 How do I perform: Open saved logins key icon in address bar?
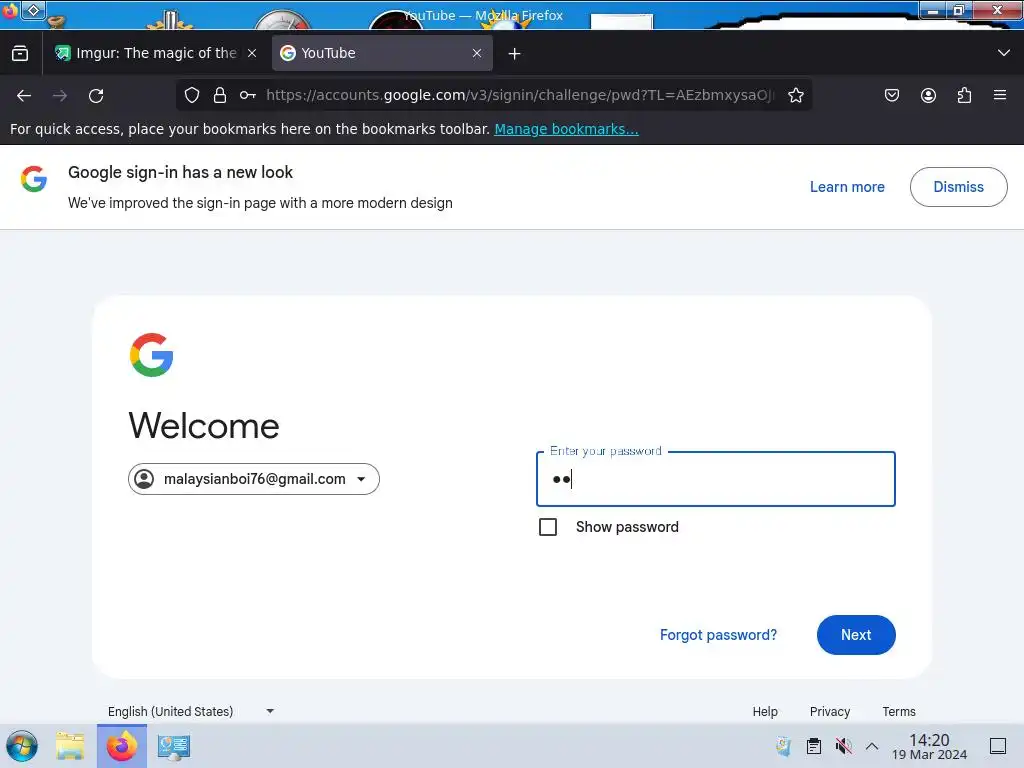pyautogui.click(x=248, y=95)
